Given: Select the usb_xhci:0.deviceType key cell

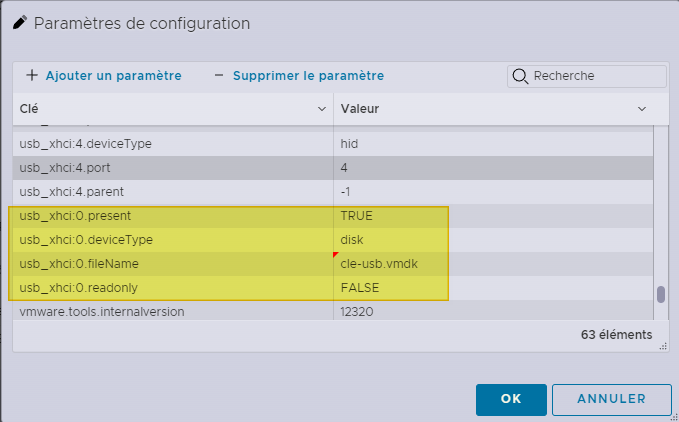Looking at the screenshot, I should (86, 239).
